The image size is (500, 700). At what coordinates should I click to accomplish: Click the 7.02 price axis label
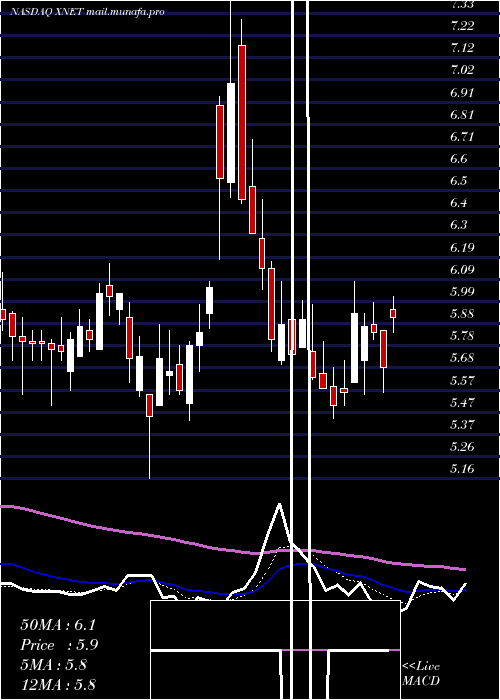(x=462, y=70)
